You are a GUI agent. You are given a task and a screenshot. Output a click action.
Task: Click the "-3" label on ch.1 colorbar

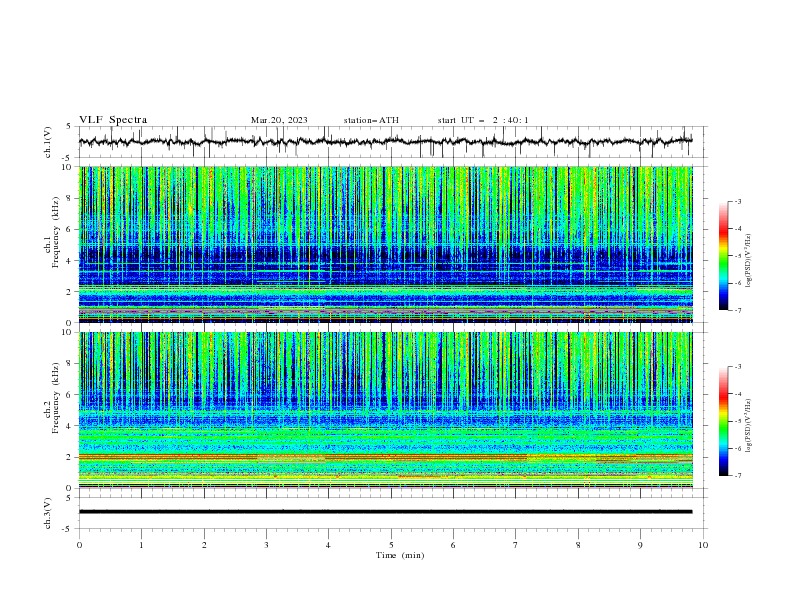point(737,202)
